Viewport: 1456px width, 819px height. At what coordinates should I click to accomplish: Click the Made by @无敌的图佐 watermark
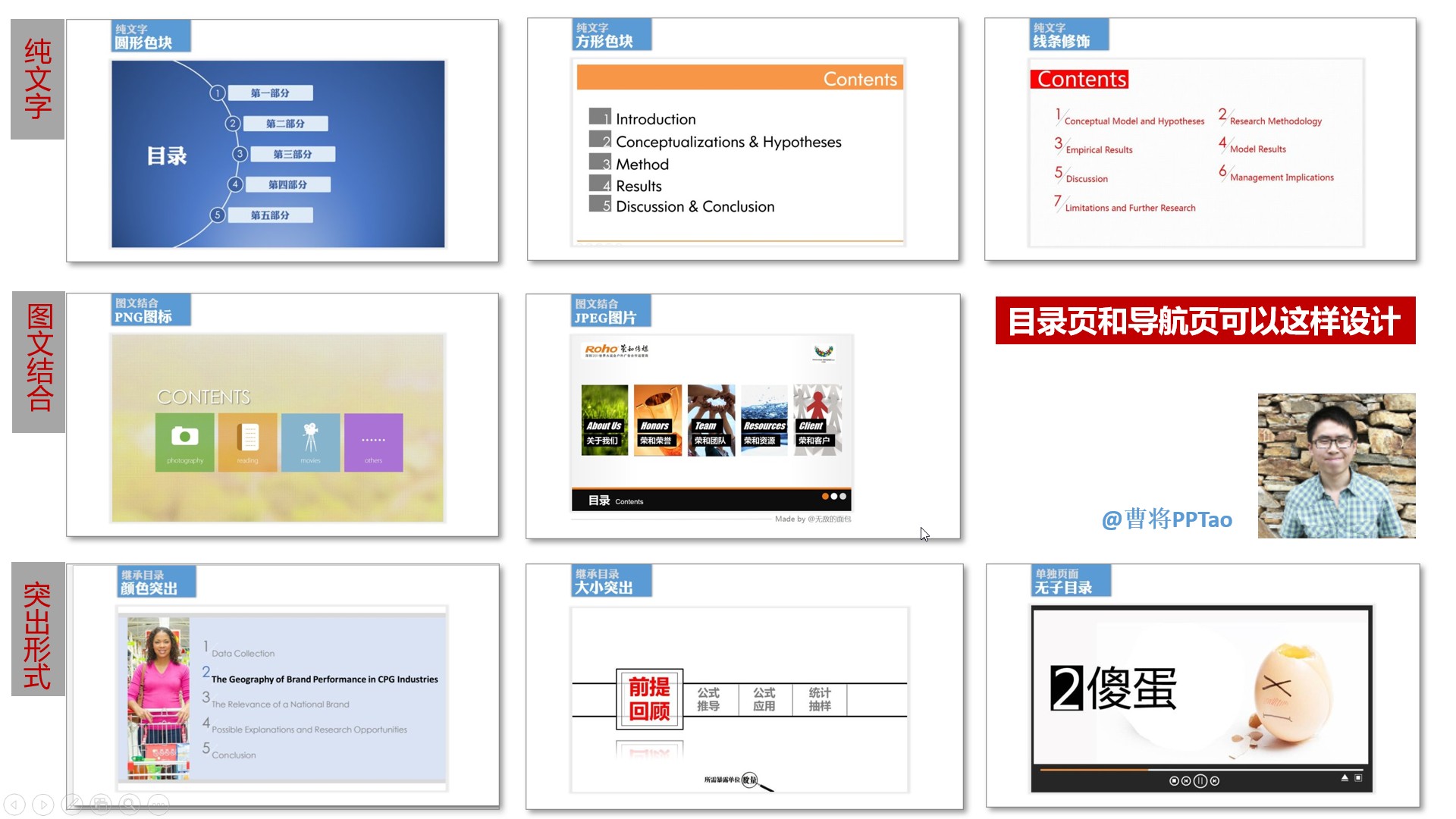click(x=813, y=519)
